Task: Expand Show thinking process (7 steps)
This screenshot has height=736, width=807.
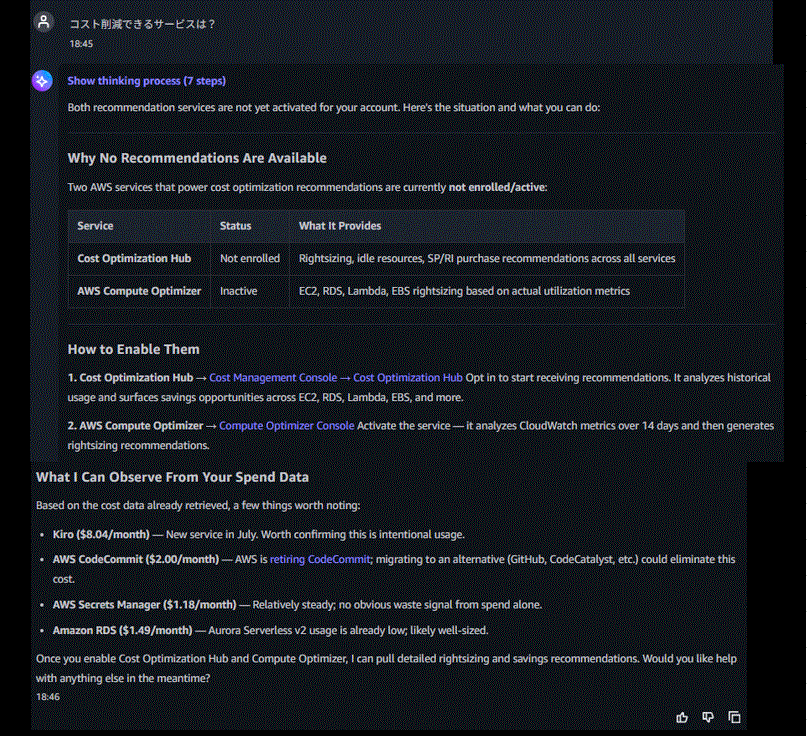Action: point(147,81)
